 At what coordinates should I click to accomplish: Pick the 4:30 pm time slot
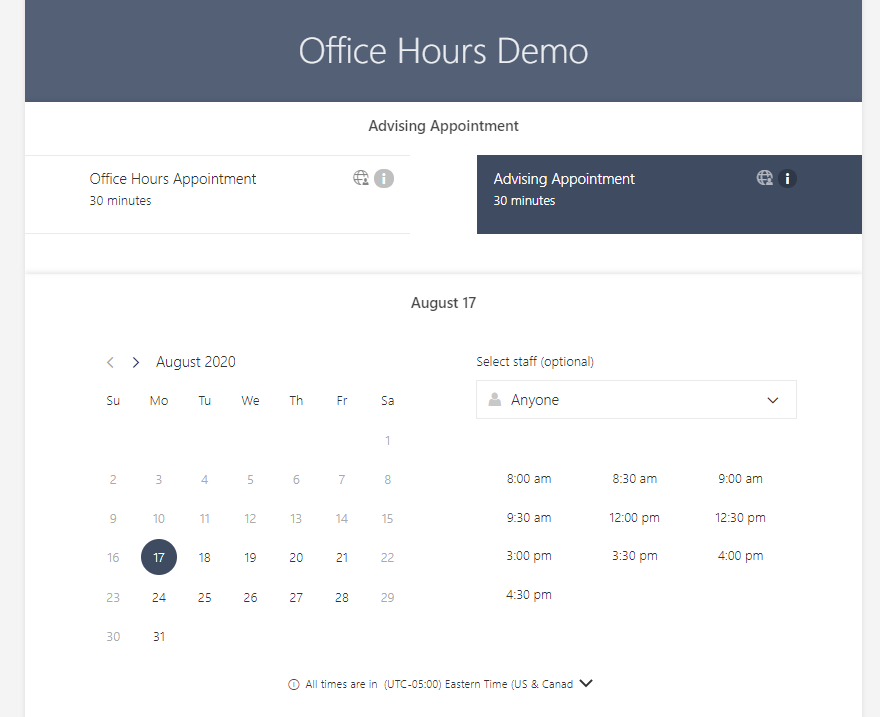coord(529,594)
